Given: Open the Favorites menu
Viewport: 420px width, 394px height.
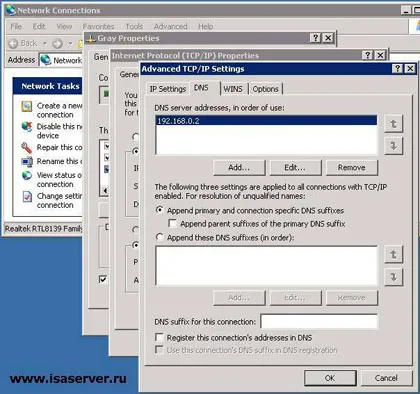Looking at the screenshot, I should pos(98,26).
